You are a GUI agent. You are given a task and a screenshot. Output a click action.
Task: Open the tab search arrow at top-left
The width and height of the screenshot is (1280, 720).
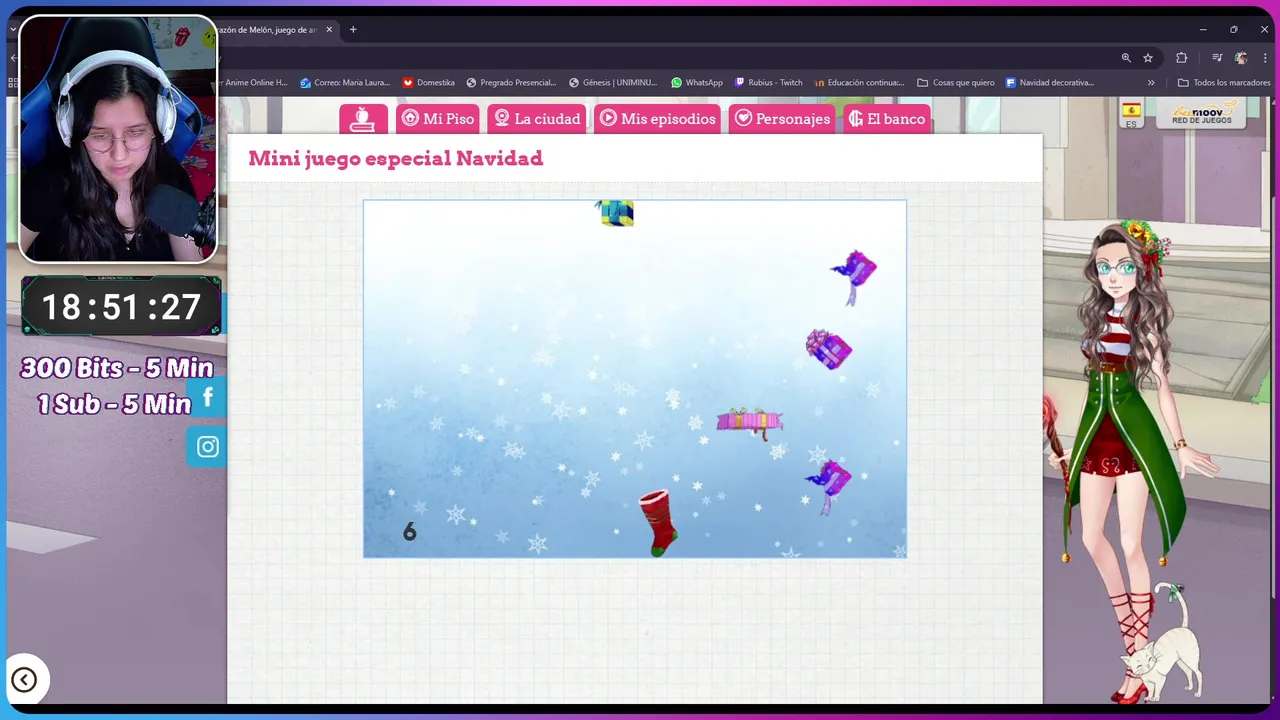(x=12, y=30)
